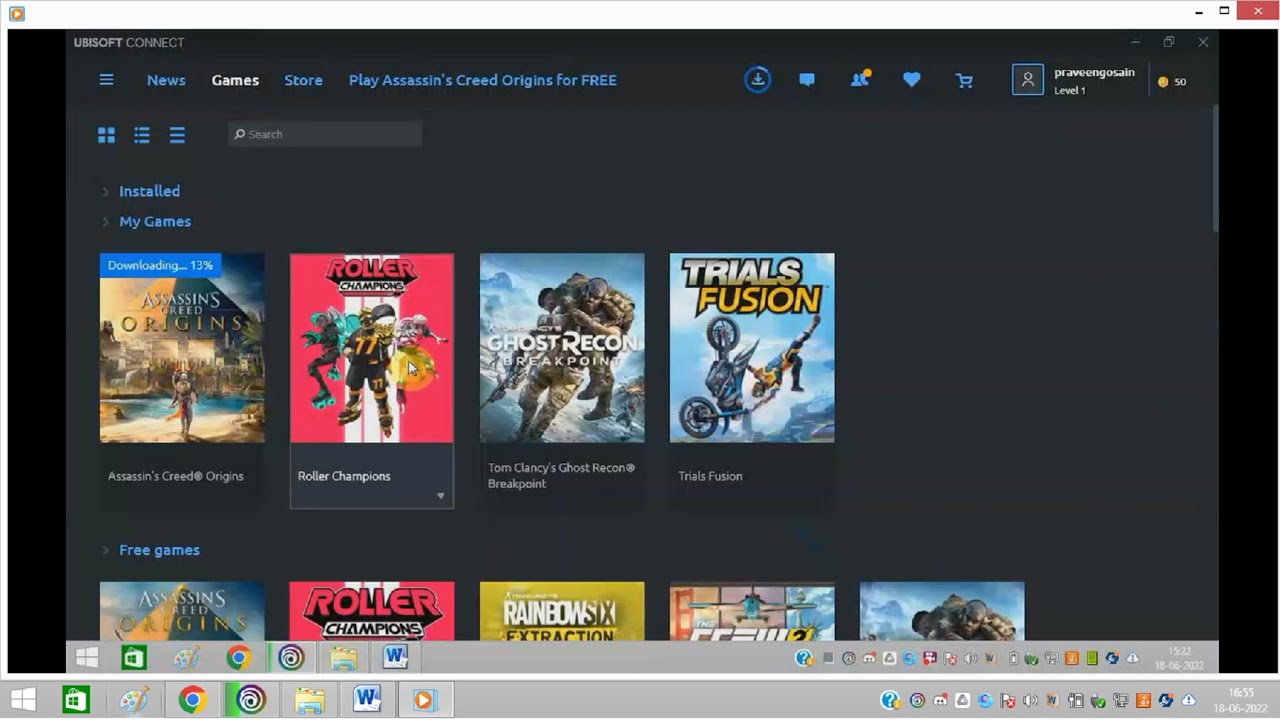This screenshot has height=720, width=1280.
Task: Go to the Store tab
Action: [303, 80]
